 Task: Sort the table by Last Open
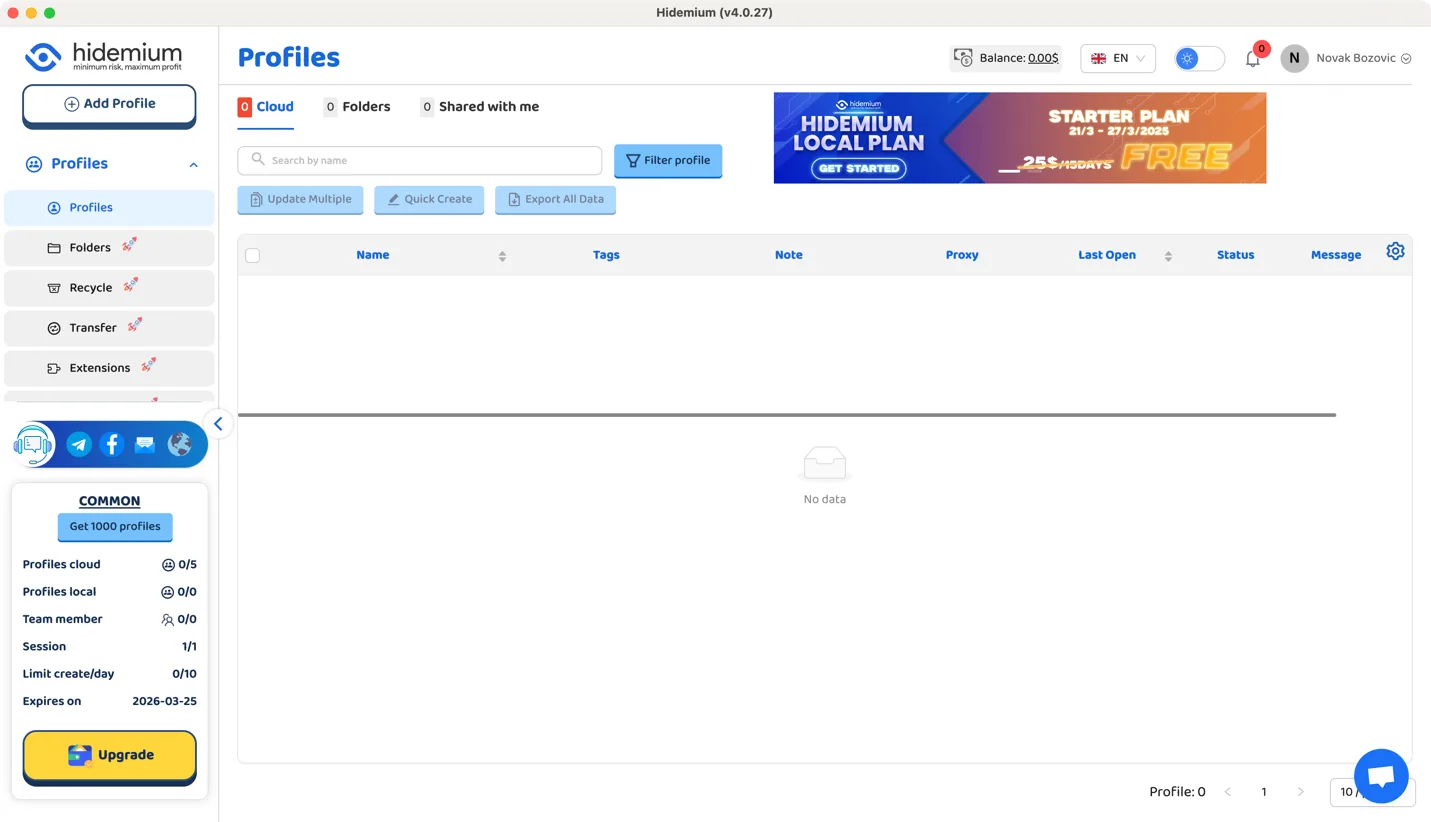tap(1168, 256)
